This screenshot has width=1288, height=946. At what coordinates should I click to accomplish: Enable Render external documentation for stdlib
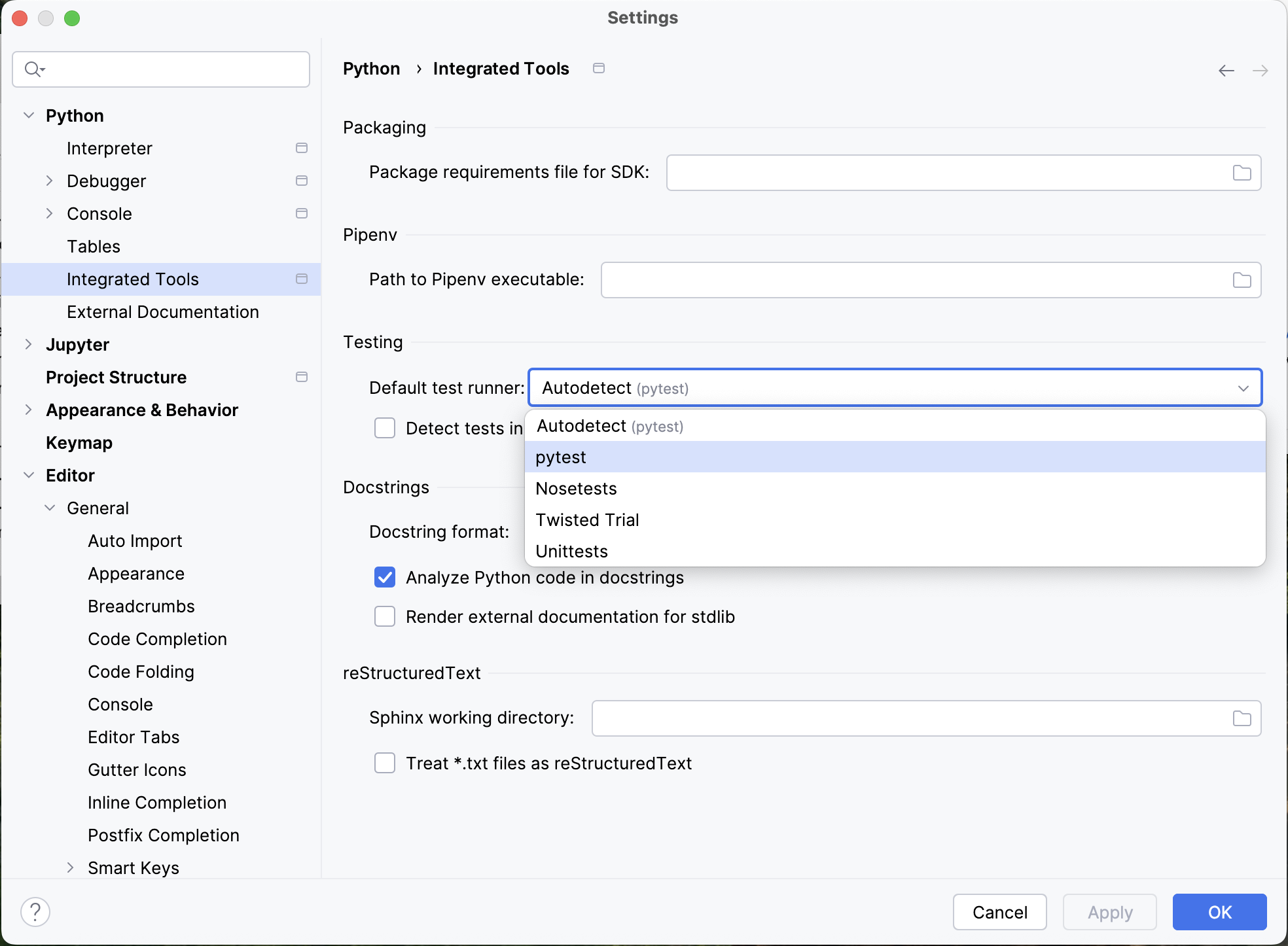tap(385, 616)
